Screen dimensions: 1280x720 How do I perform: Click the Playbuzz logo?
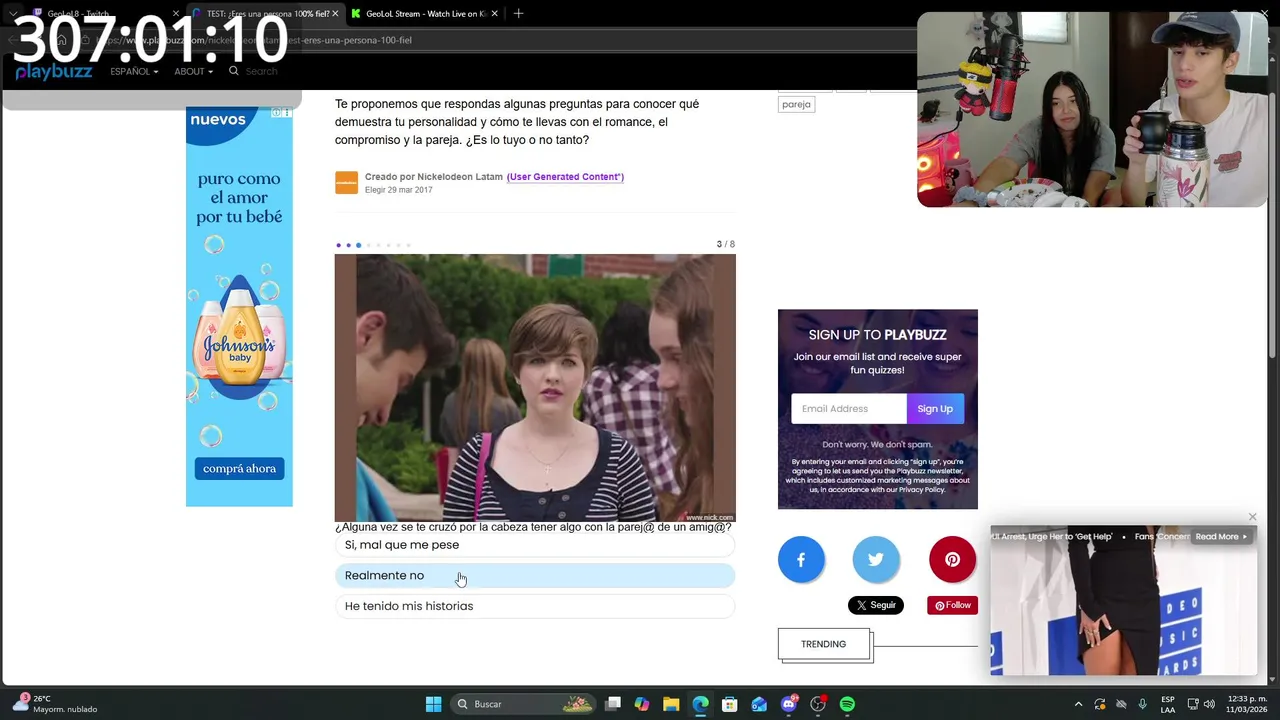point(54,71)
